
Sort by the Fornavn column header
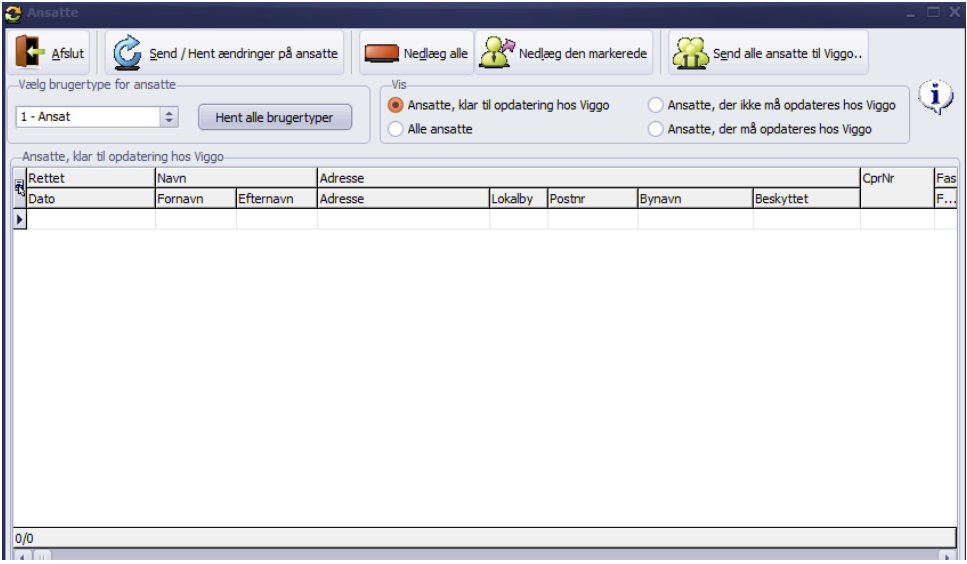[195, 198]
